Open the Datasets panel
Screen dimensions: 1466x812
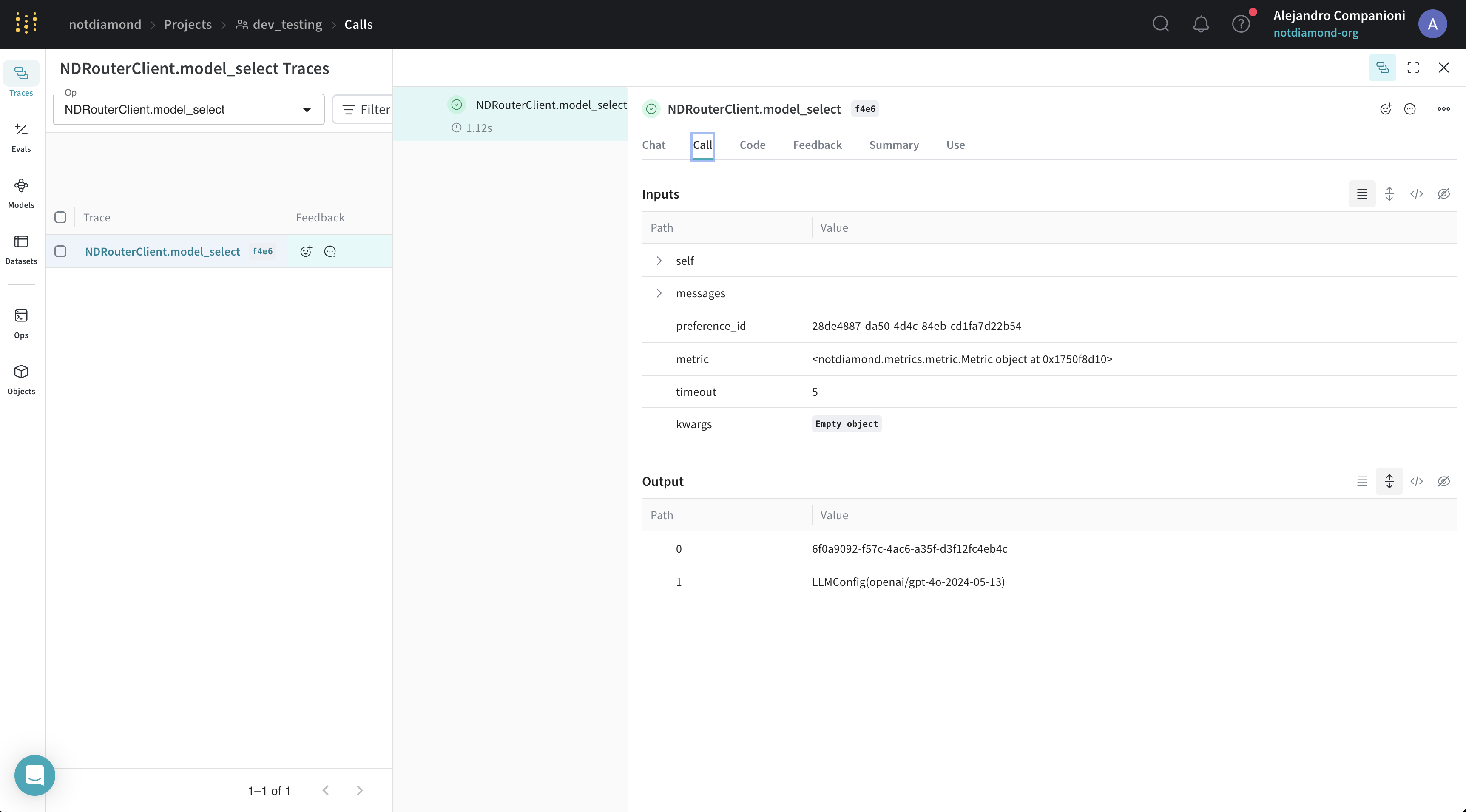coord(20,249)
